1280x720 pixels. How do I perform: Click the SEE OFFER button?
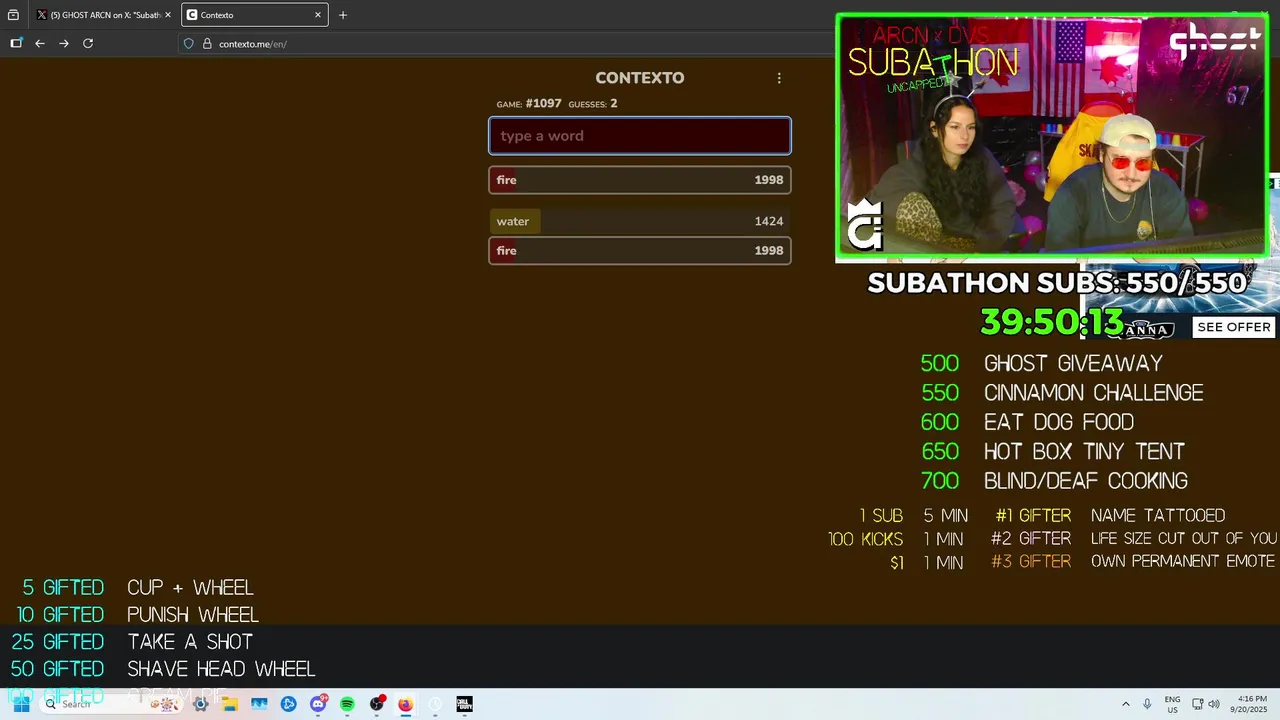tap(1234, 327)
